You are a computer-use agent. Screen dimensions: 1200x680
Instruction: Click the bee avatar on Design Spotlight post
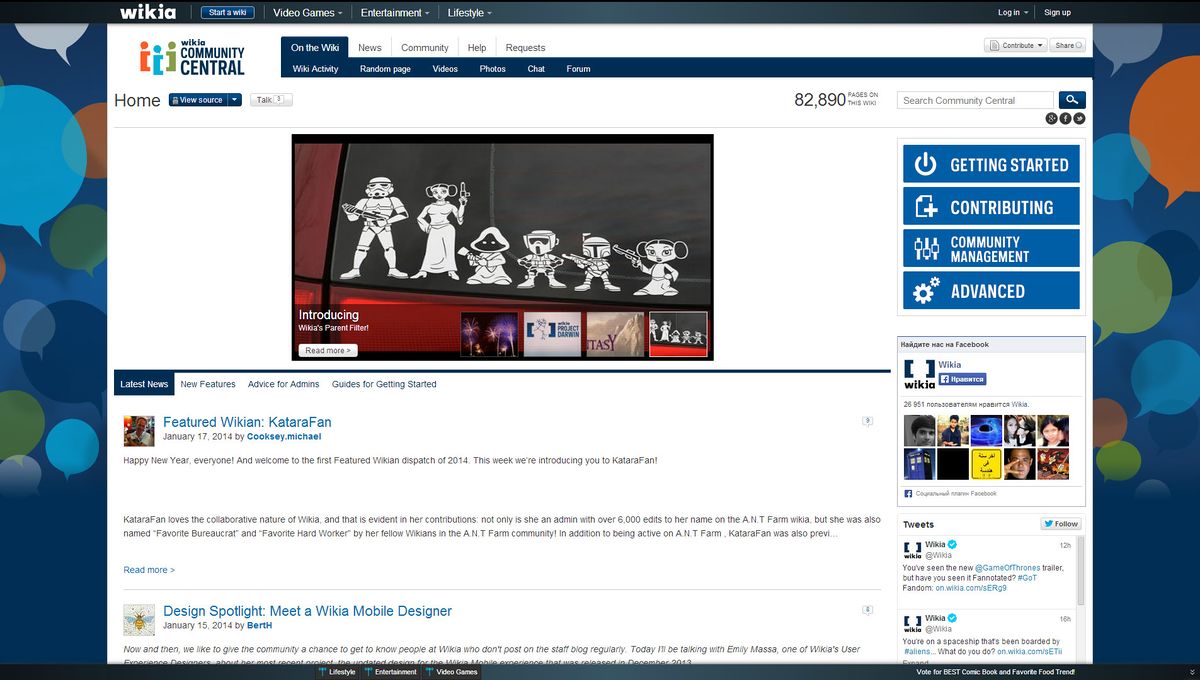click(x=139, y=620)
